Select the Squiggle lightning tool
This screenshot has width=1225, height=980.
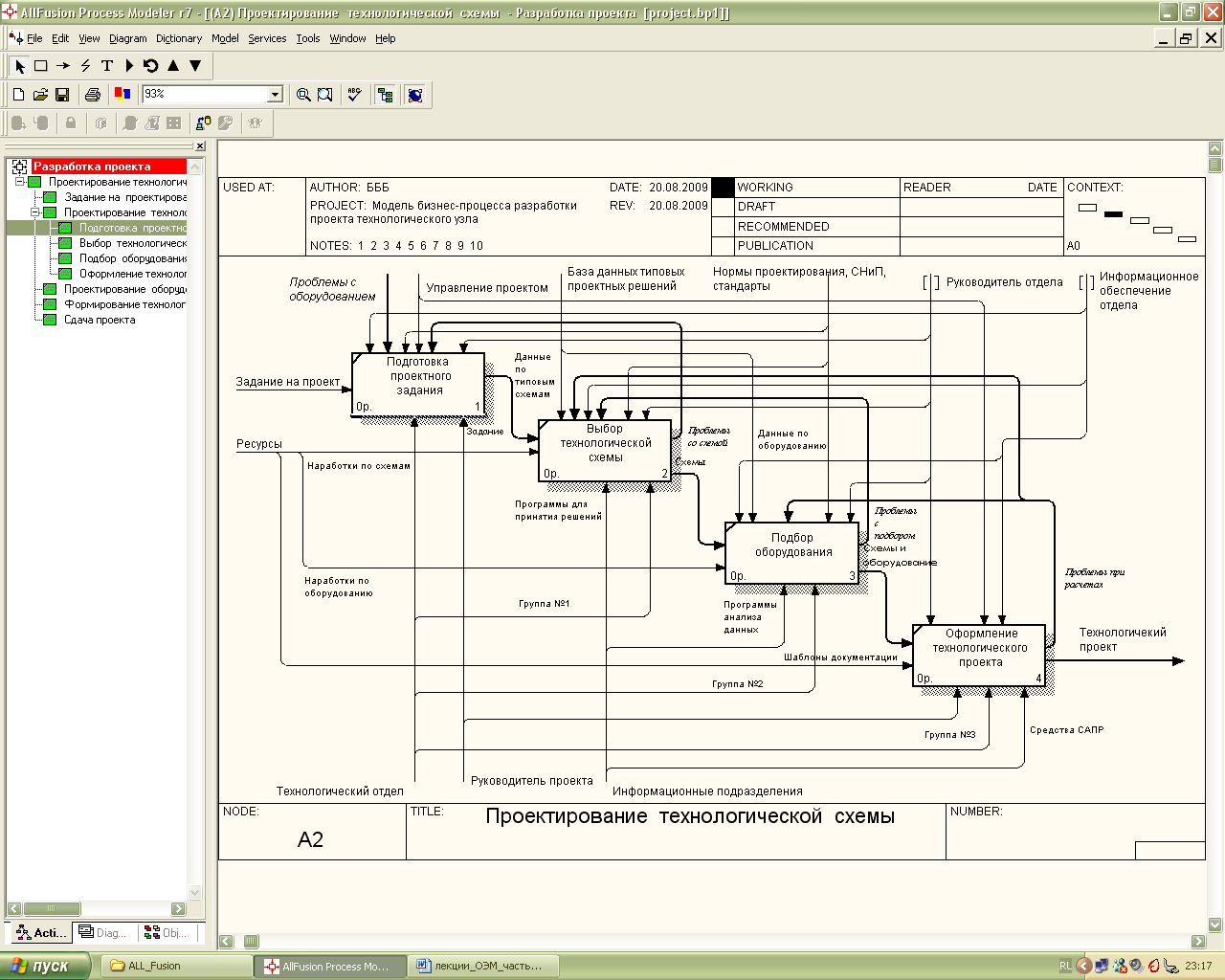tap(85, 66)
